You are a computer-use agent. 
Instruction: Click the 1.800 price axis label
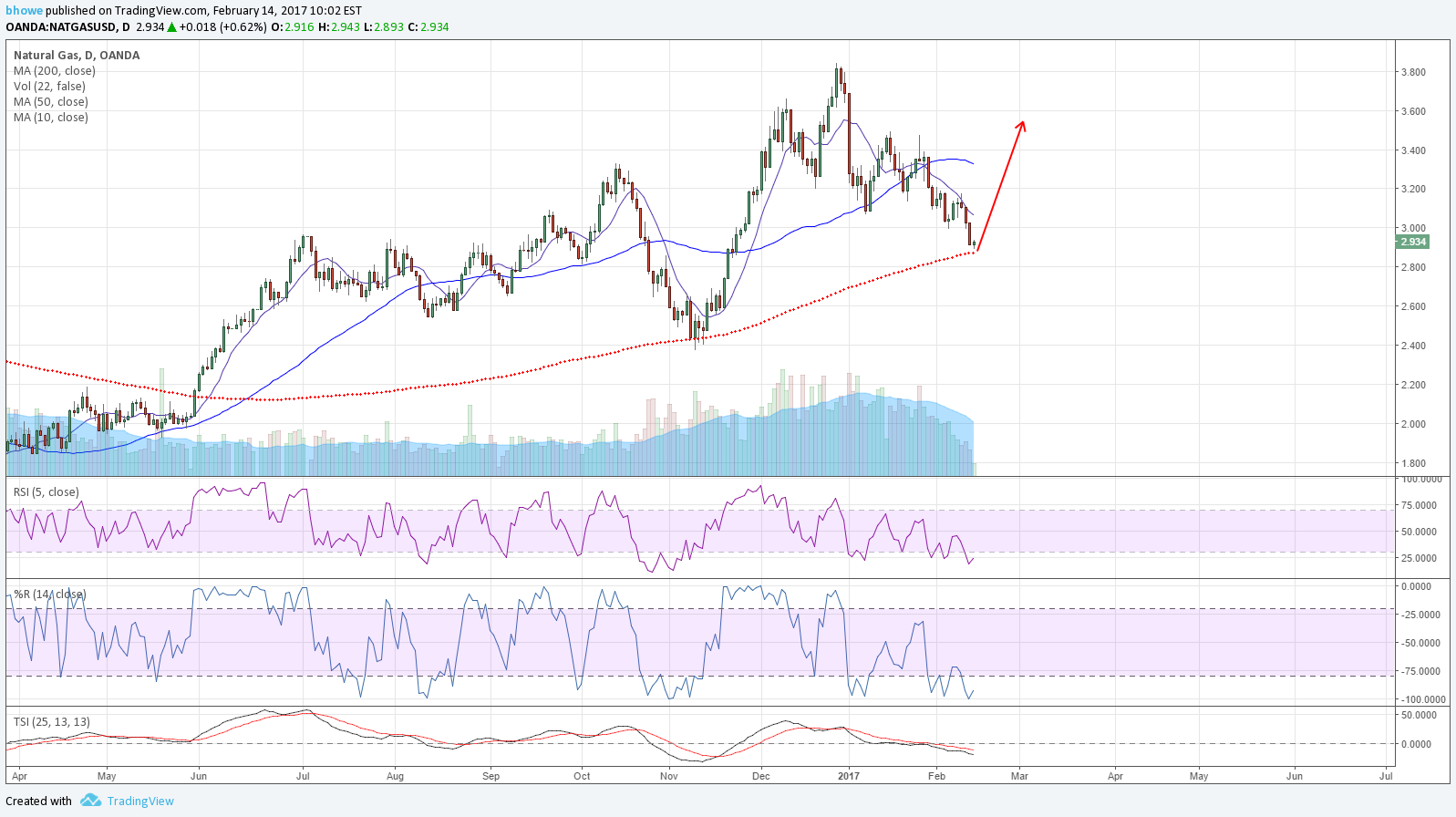(1414, 463)
